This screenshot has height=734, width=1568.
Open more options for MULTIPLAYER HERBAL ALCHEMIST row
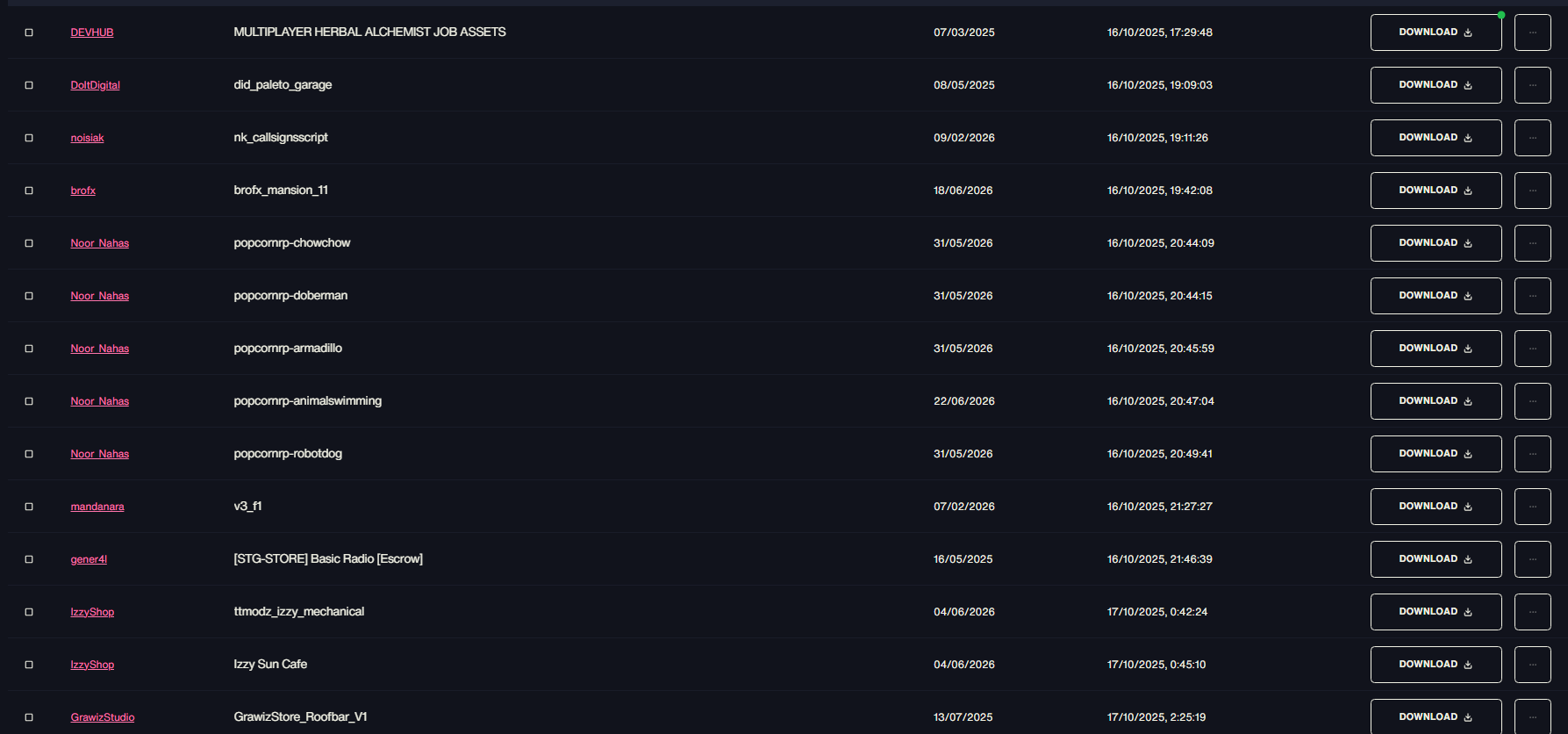(1532, 32)
